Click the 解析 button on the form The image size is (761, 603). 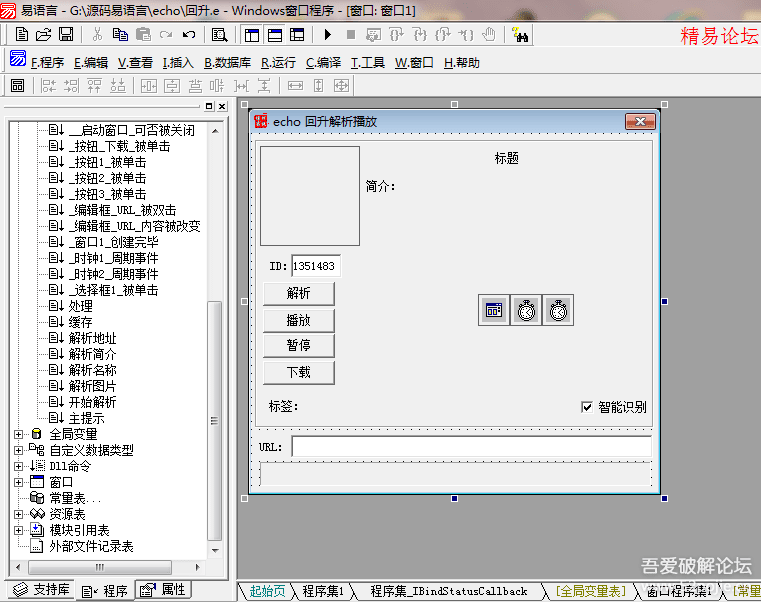pyautogui.click(x=298, y=294)
